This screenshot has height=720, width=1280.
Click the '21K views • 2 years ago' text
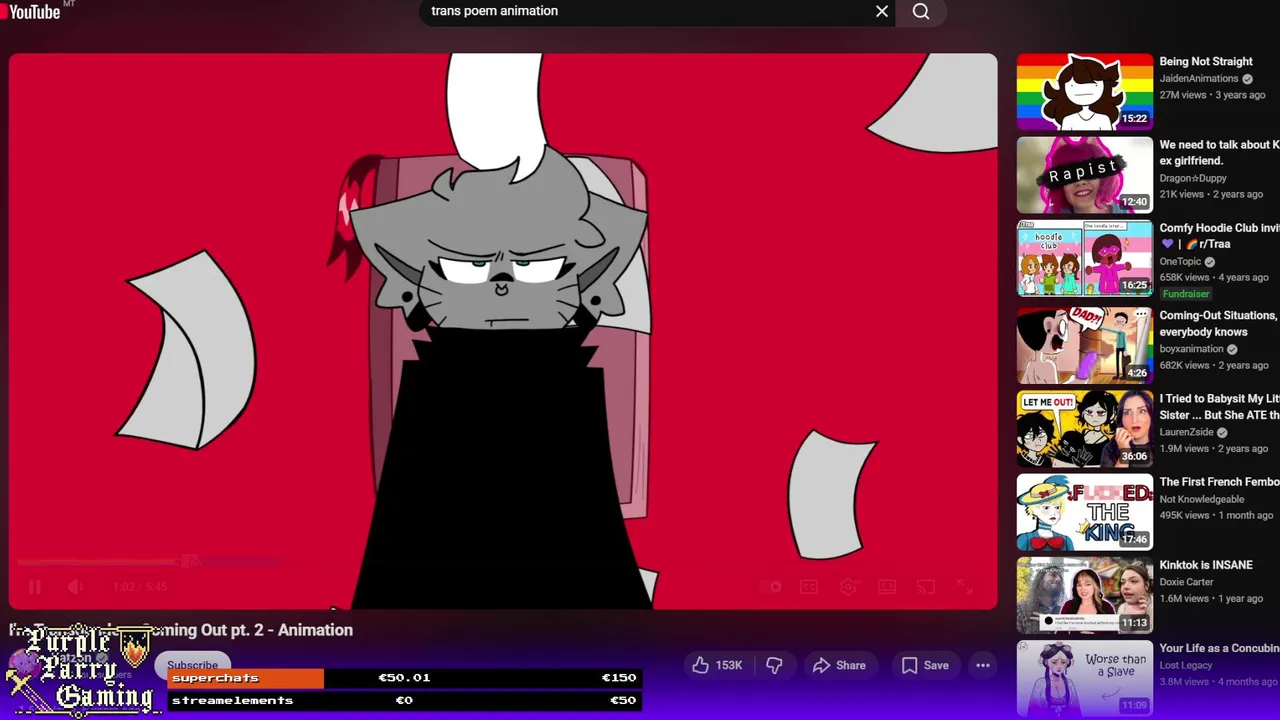(x=1211, y=194)
